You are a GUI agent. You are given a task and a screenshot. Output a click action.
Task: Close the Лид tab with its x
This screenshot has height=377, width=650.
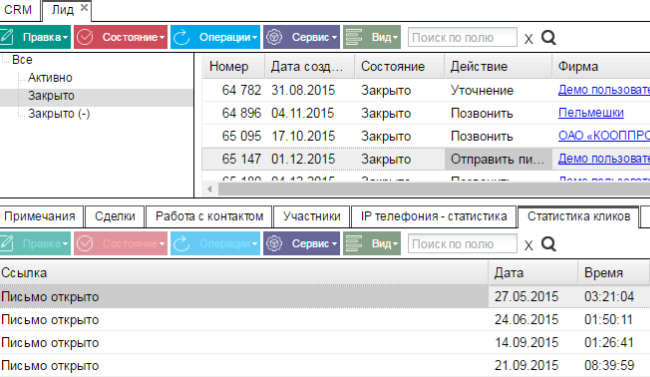click(84, 7)
